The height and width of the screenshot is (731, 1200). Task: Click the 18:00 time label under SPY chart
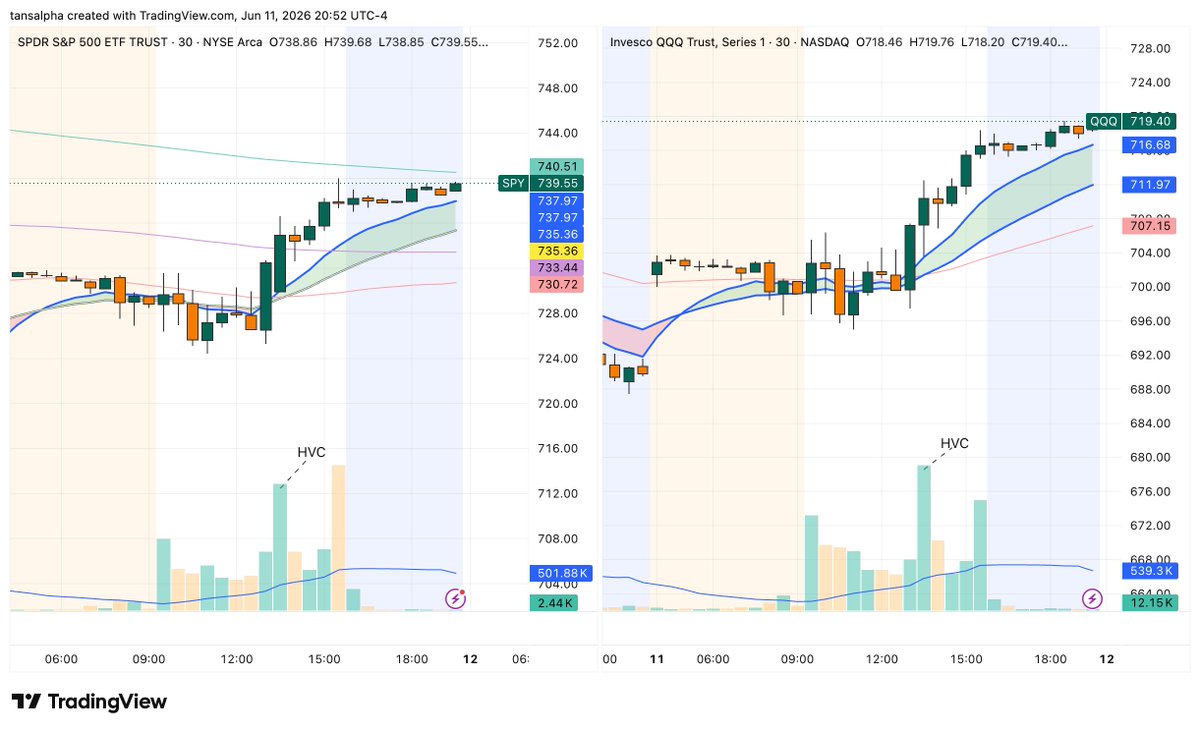pyautogui.click(x=412, y=660)
